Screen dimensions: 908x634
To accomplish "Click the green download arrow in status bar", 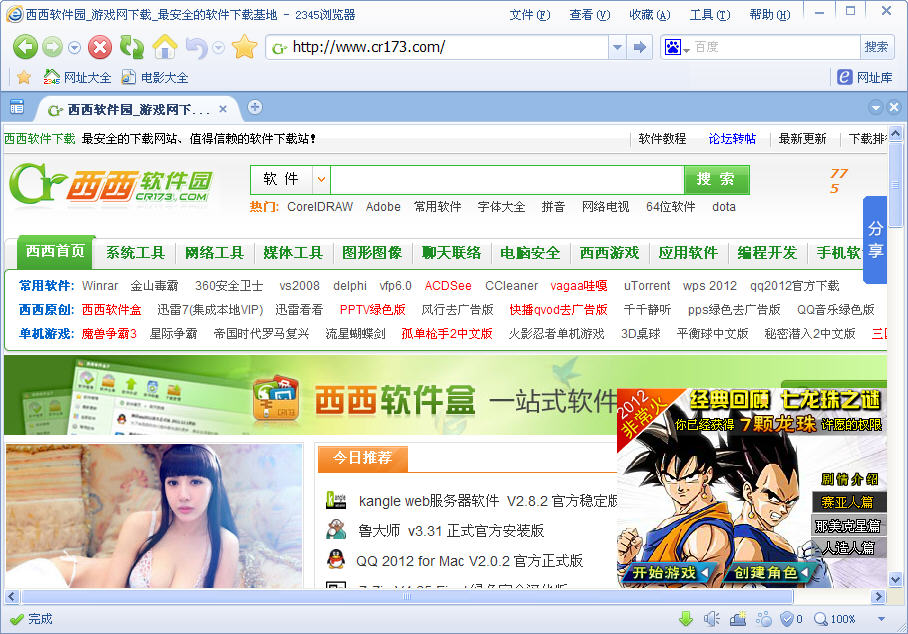I will 686,619.
